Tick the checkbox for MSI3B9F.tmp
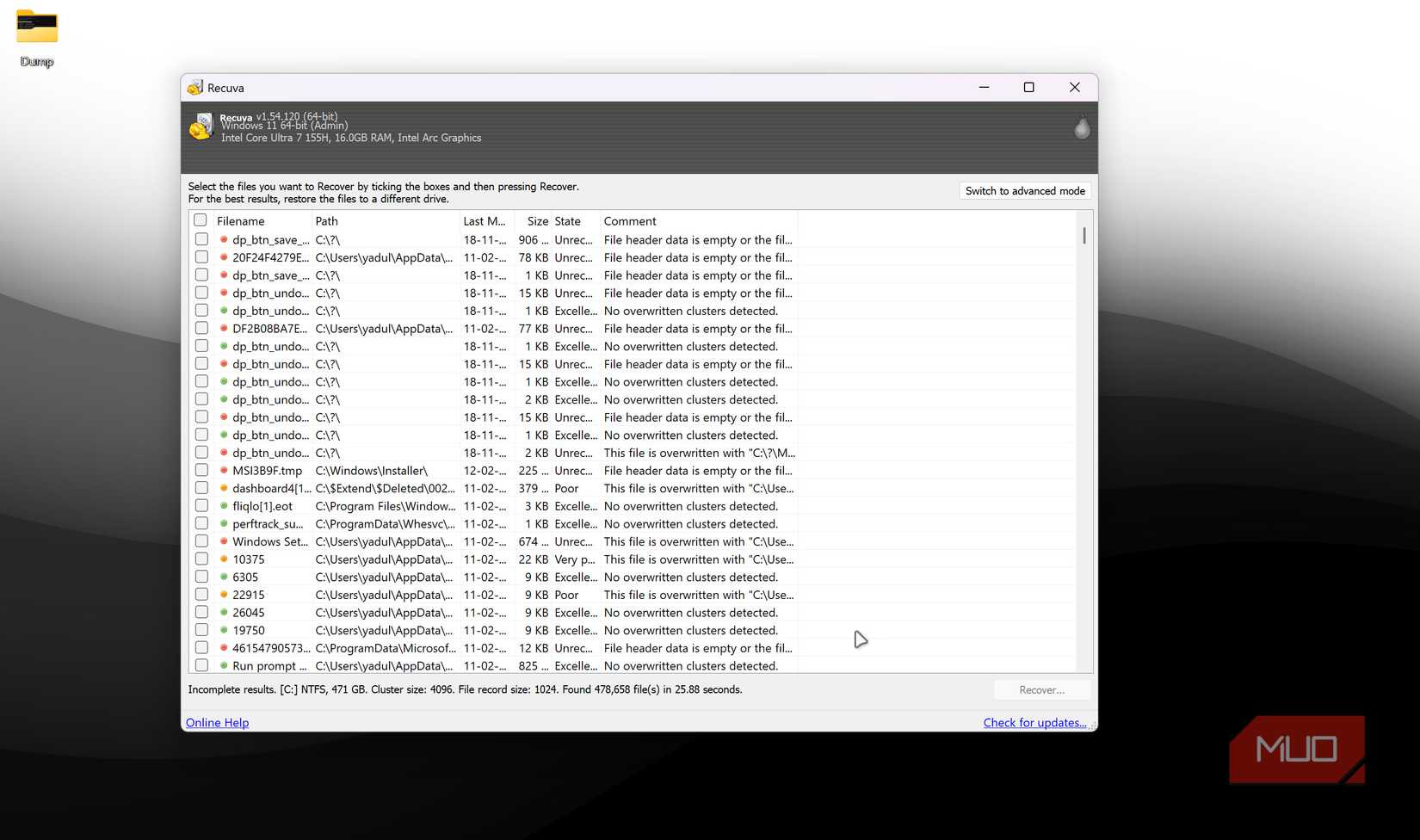Viewport: 1420px width, 840px height. click(x=201, y=470)
